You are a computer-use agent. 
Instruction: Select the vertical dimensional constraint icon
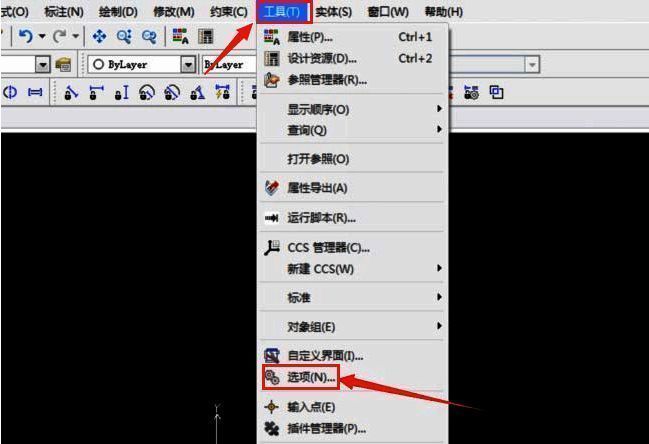pyautogui.click(x=121, y=92)
